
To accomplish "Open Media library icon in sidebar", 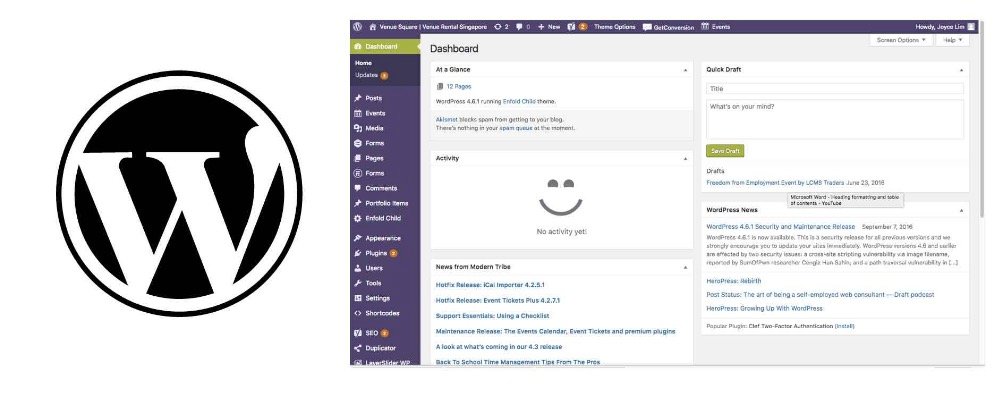I will pyautogui.click(x=358, y=128).
